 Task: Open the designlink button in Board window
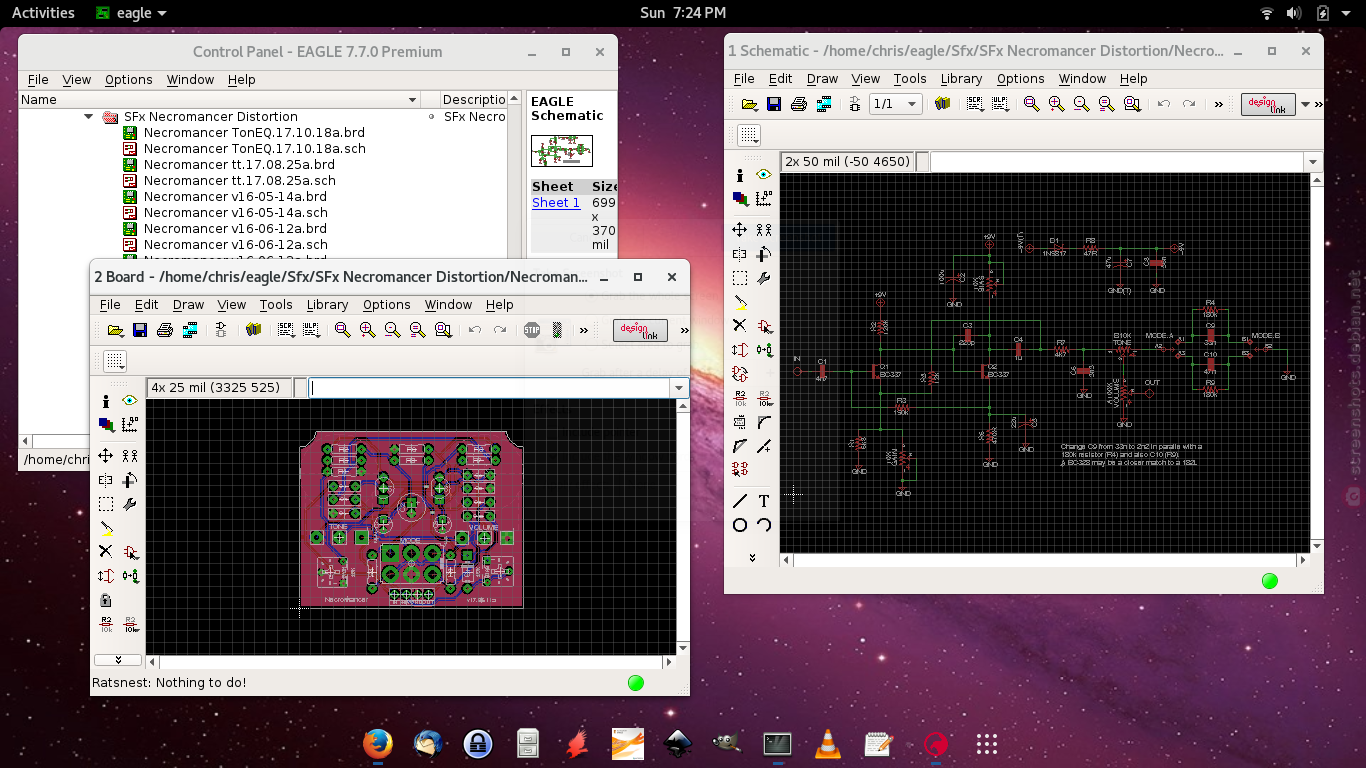coord(640,330)
